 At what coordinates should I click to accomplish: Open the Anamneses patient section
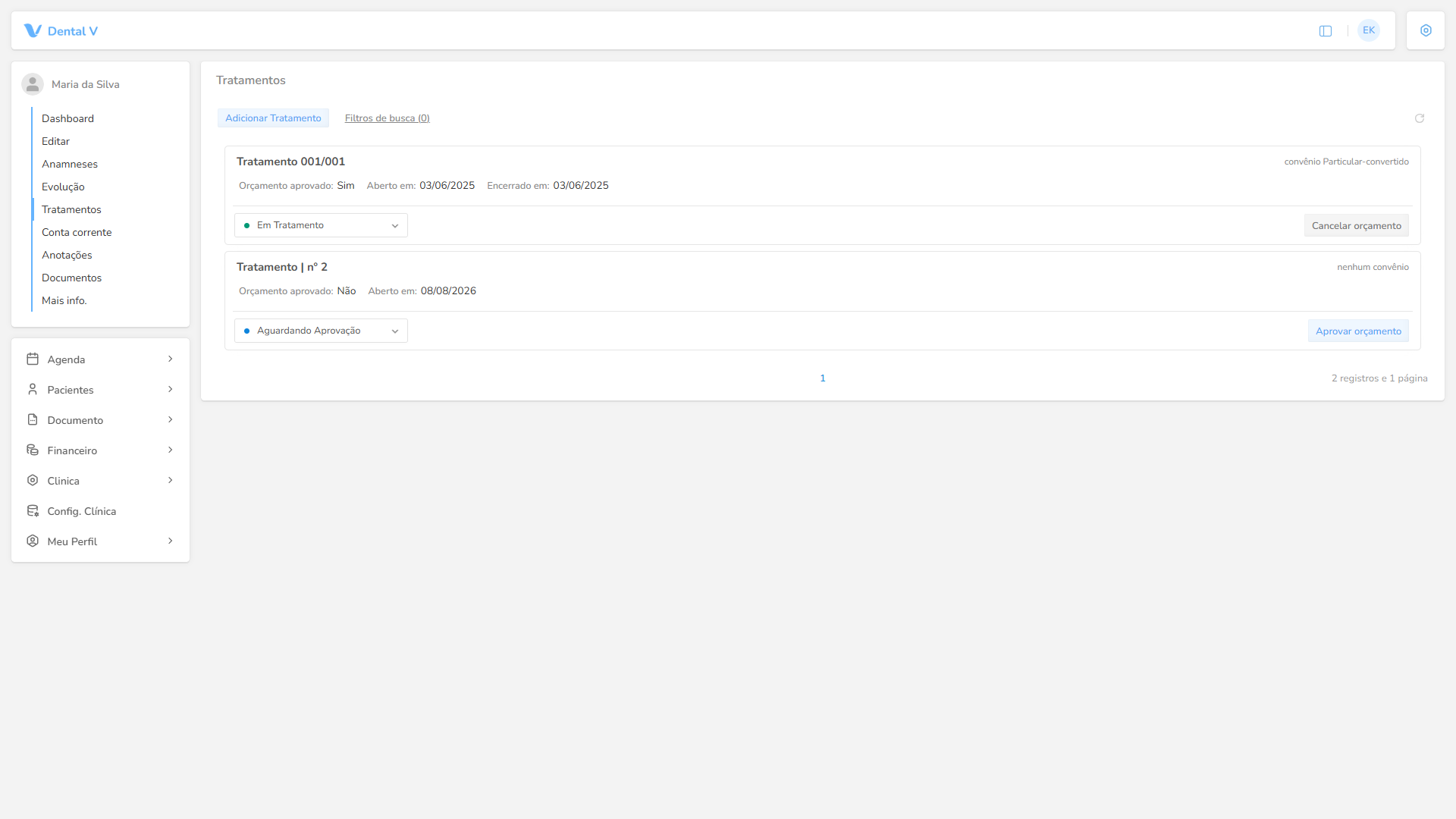click(70, 164)
